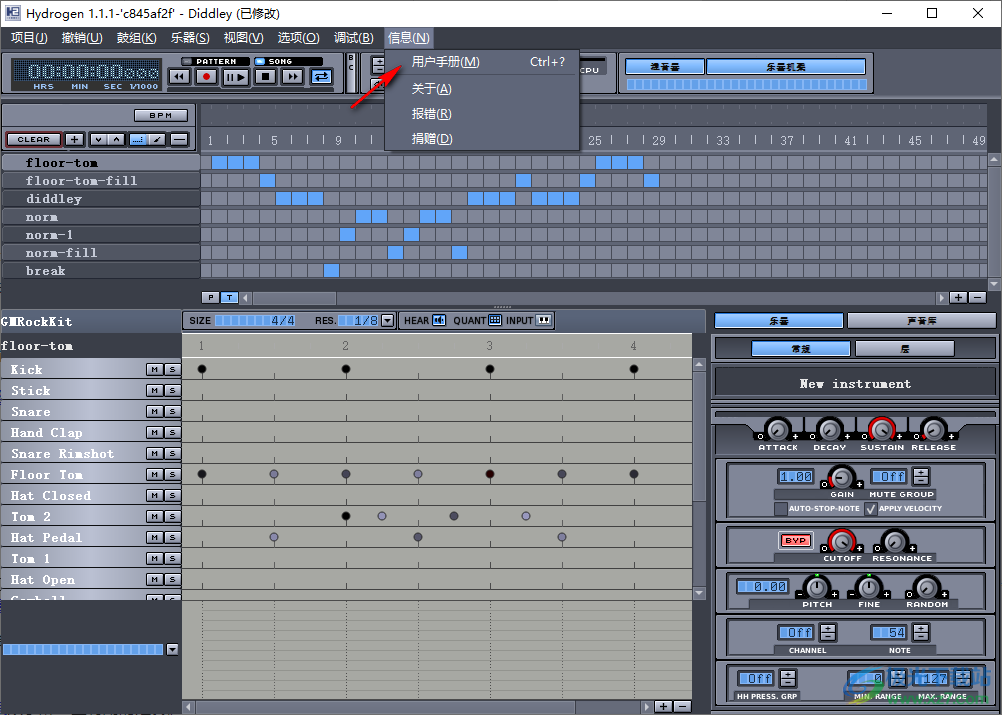Click the New instrument name field

pyautogui.click(x=855, y=384)
